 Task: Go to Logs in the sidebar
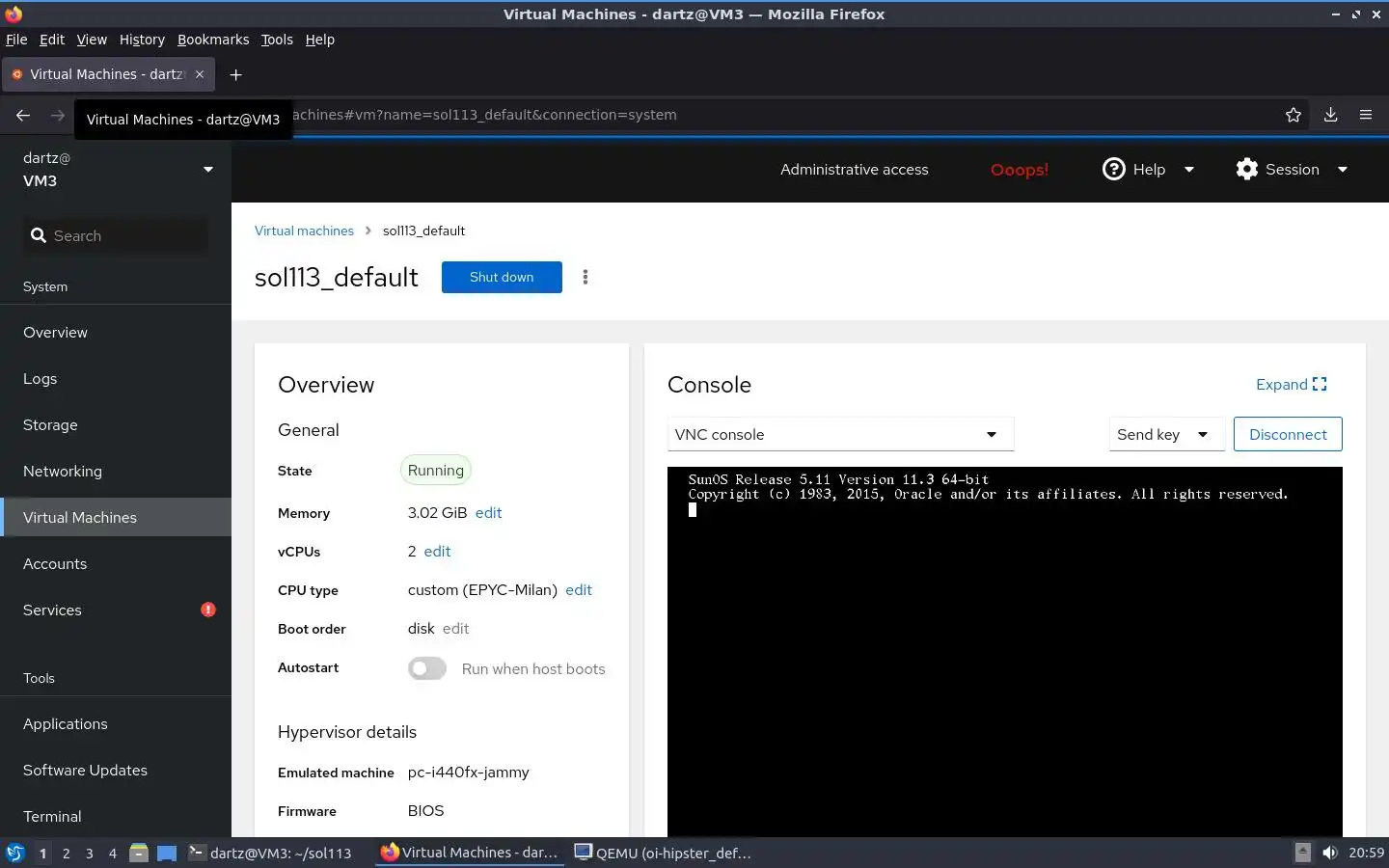pos(116,378)
